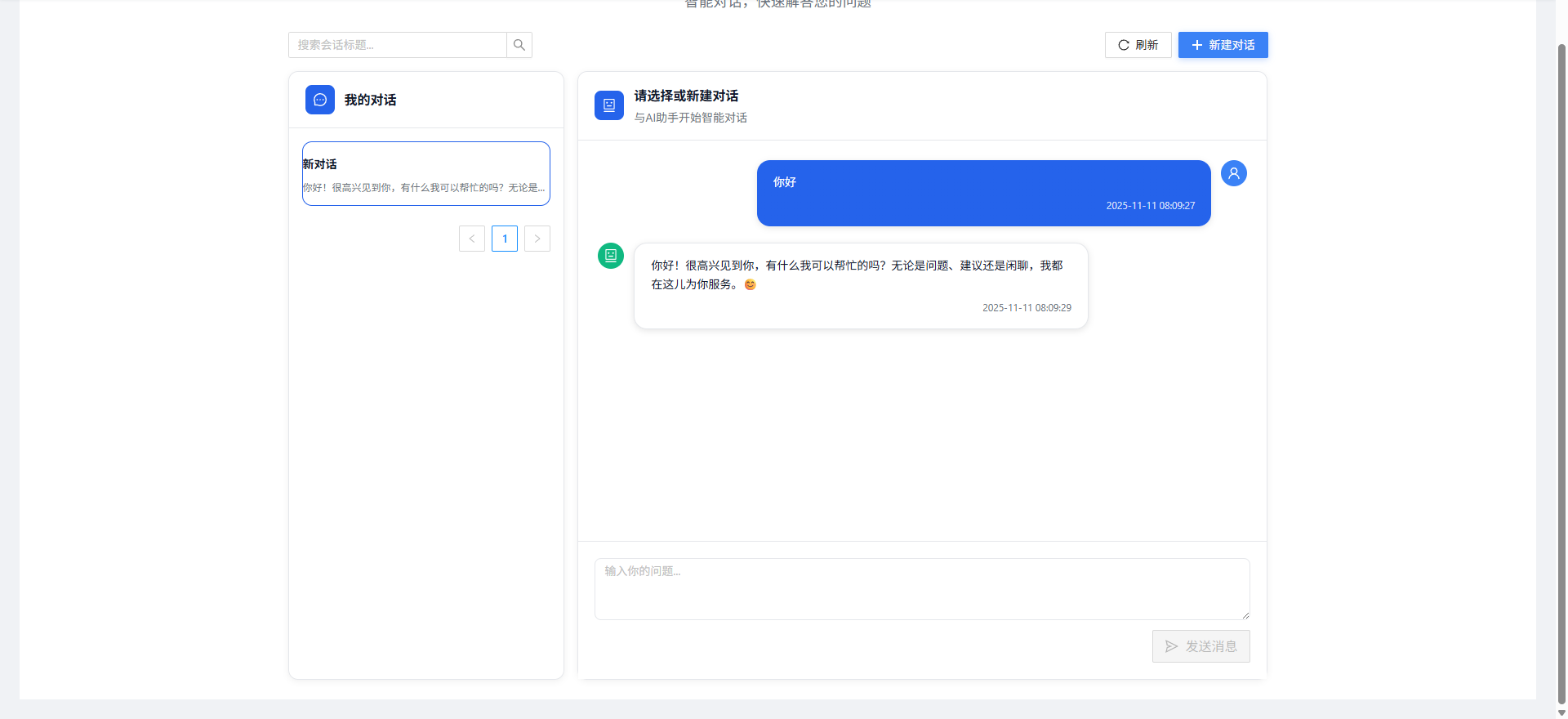Click the 我的对话 heading text

(x=370, y=100)
